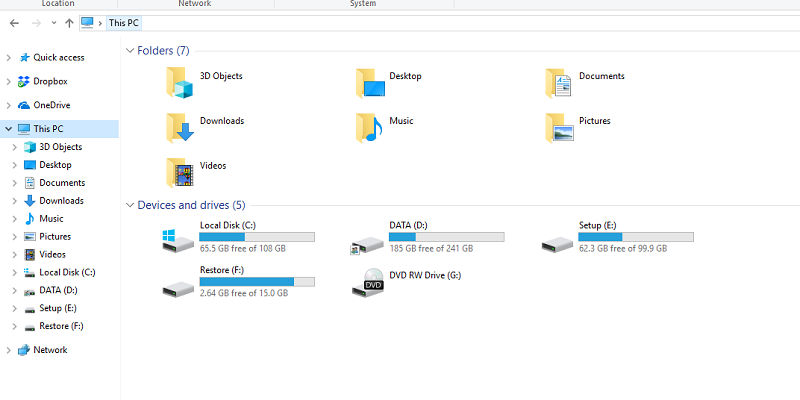The height and width of the screenshot is (400, 800).
Task: Select the DVD RW Drive (G:)
Action: 369,284
